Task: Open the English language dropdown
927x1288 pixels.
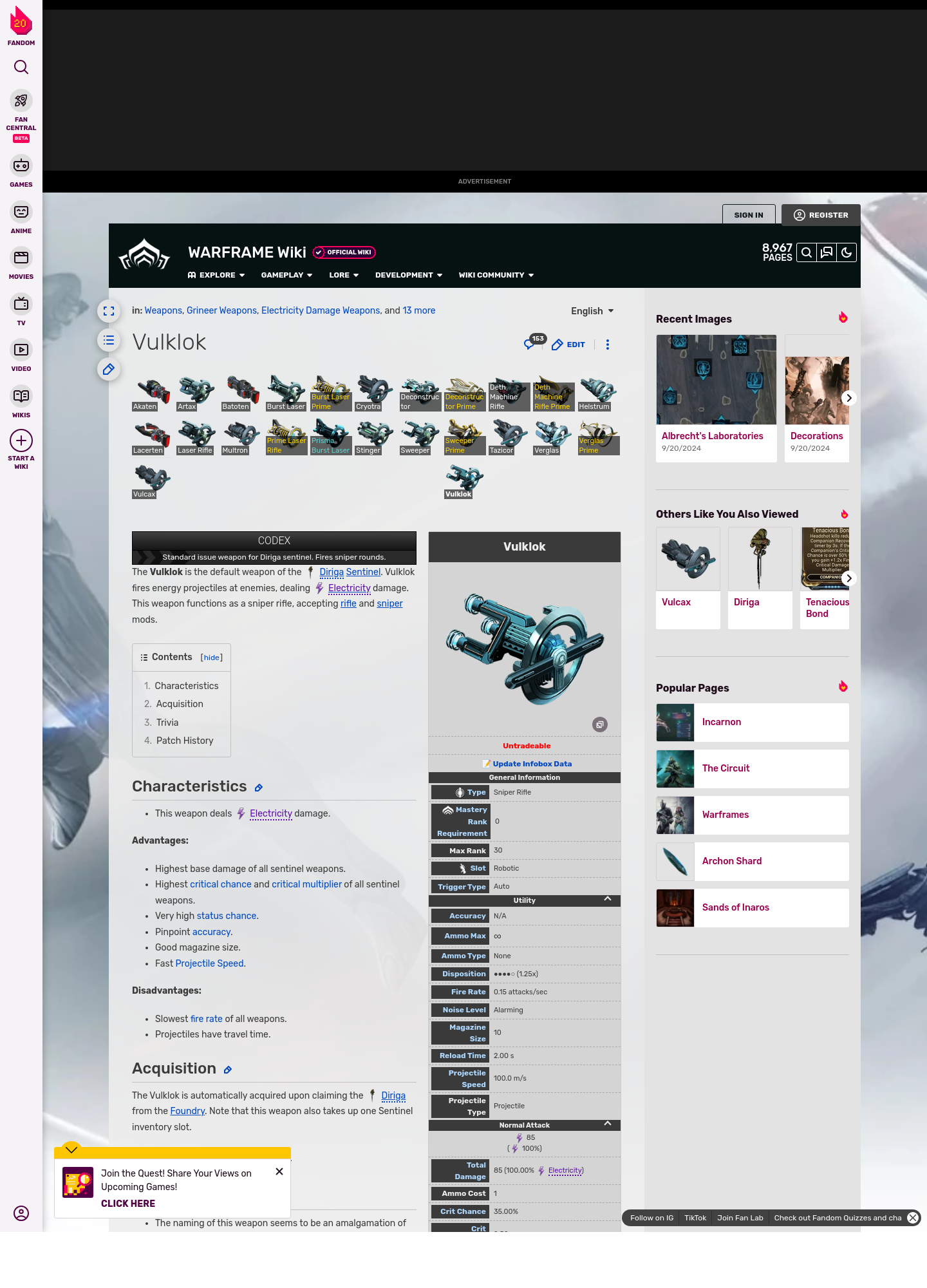Action: (592, 311)
